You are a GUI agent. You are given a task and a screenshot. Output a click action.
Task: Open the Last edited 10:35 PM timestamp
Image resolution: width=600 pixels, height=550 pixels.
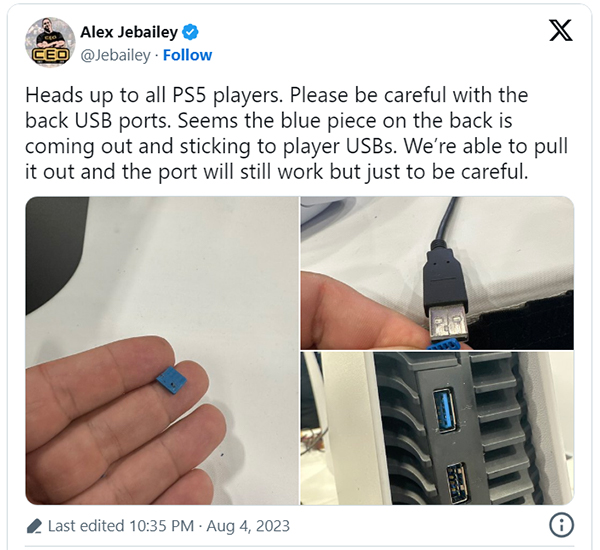click(121, 526)
